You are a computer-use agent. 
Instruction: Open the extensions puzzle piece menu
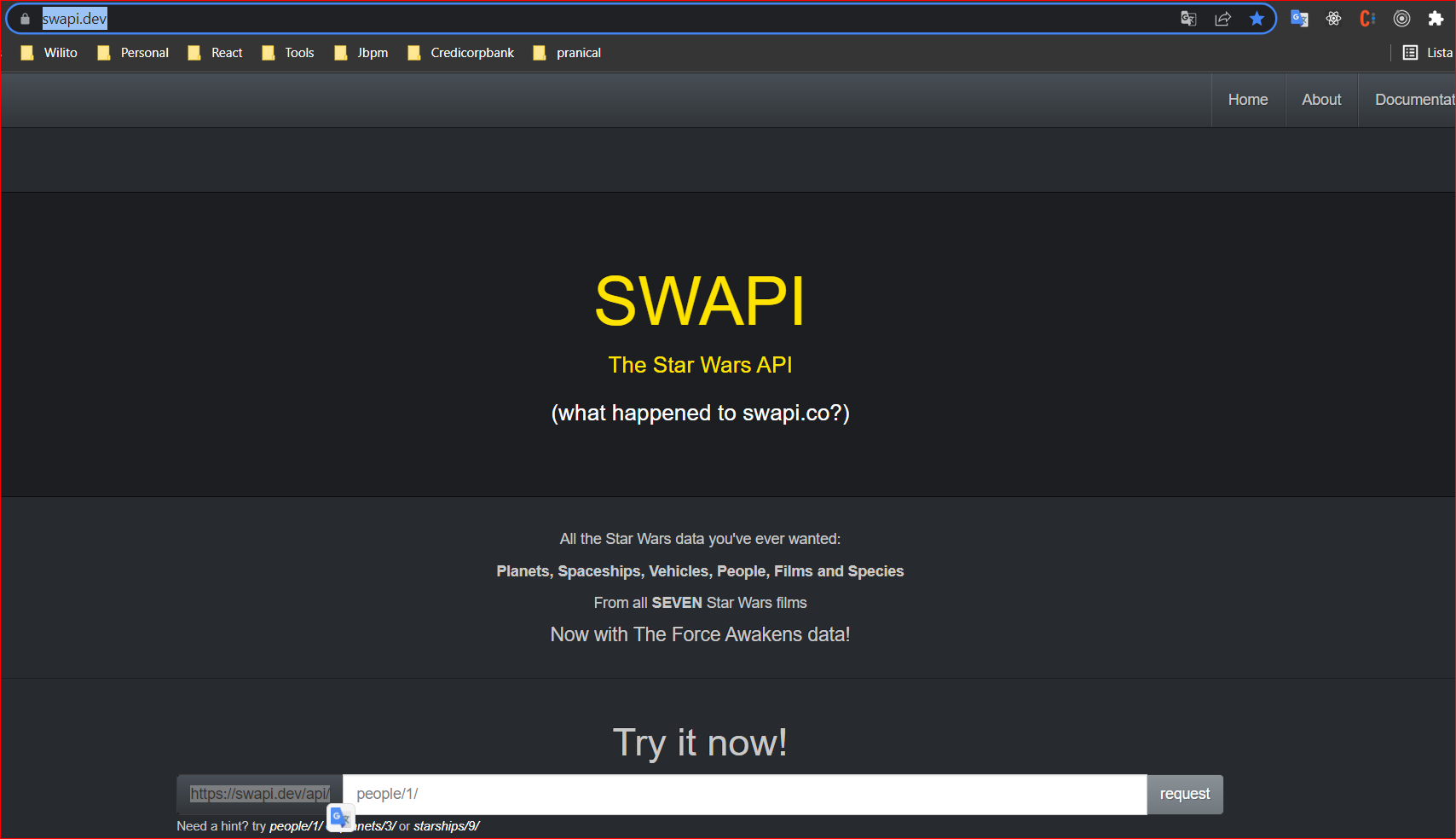click(x=1436, y=19)
